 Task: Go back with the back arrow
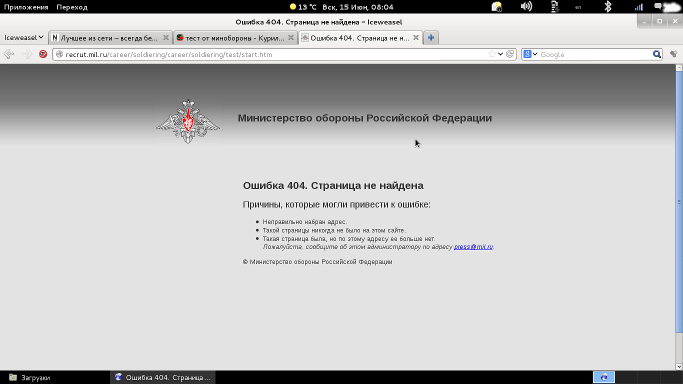point(9,54)
